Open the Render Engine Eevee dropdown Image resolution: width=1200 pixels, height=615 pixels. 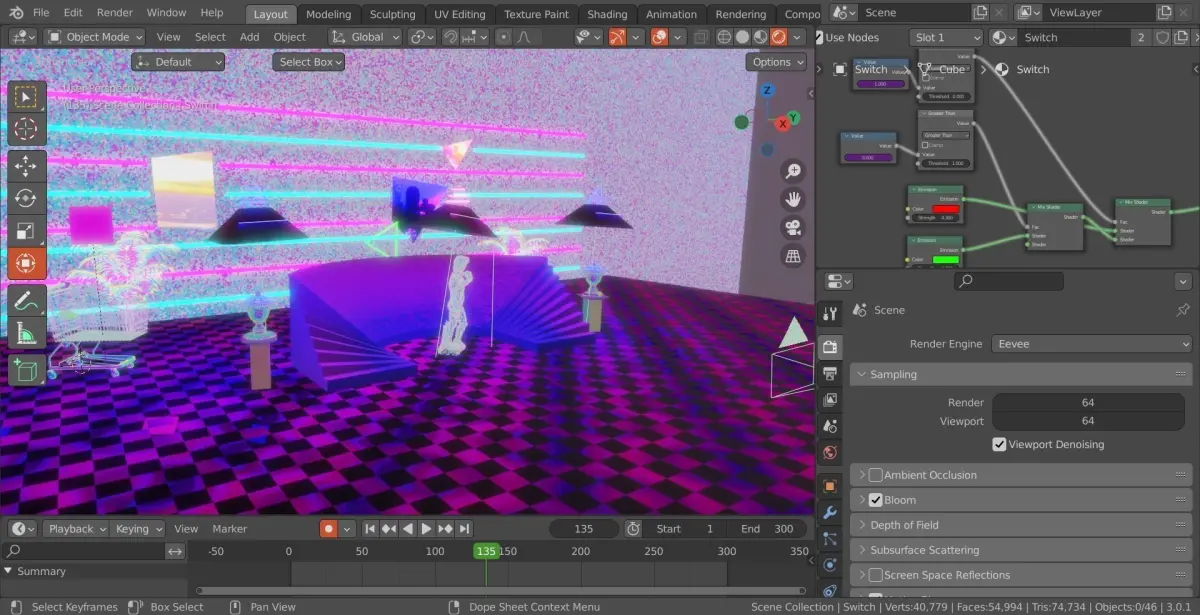tap(1093, 344)
